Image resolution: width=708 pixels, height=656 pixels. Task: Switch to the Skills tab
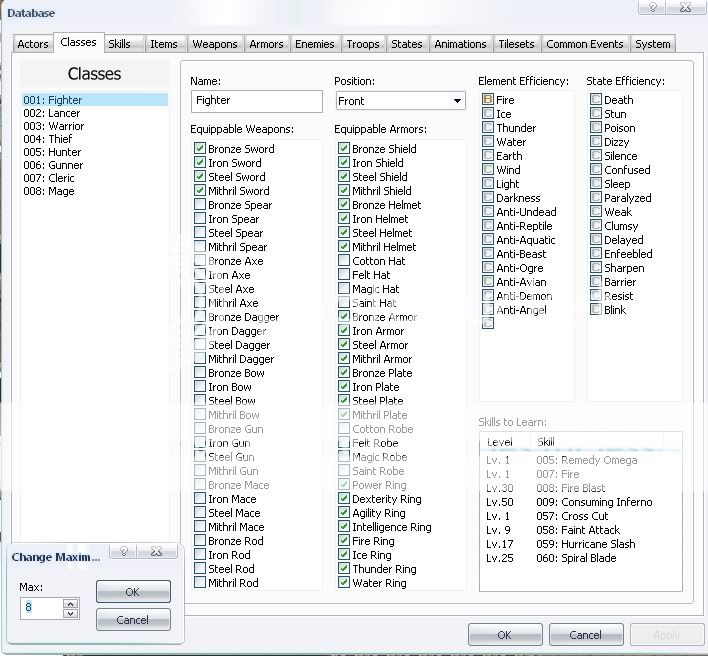[x=119, y=44]
